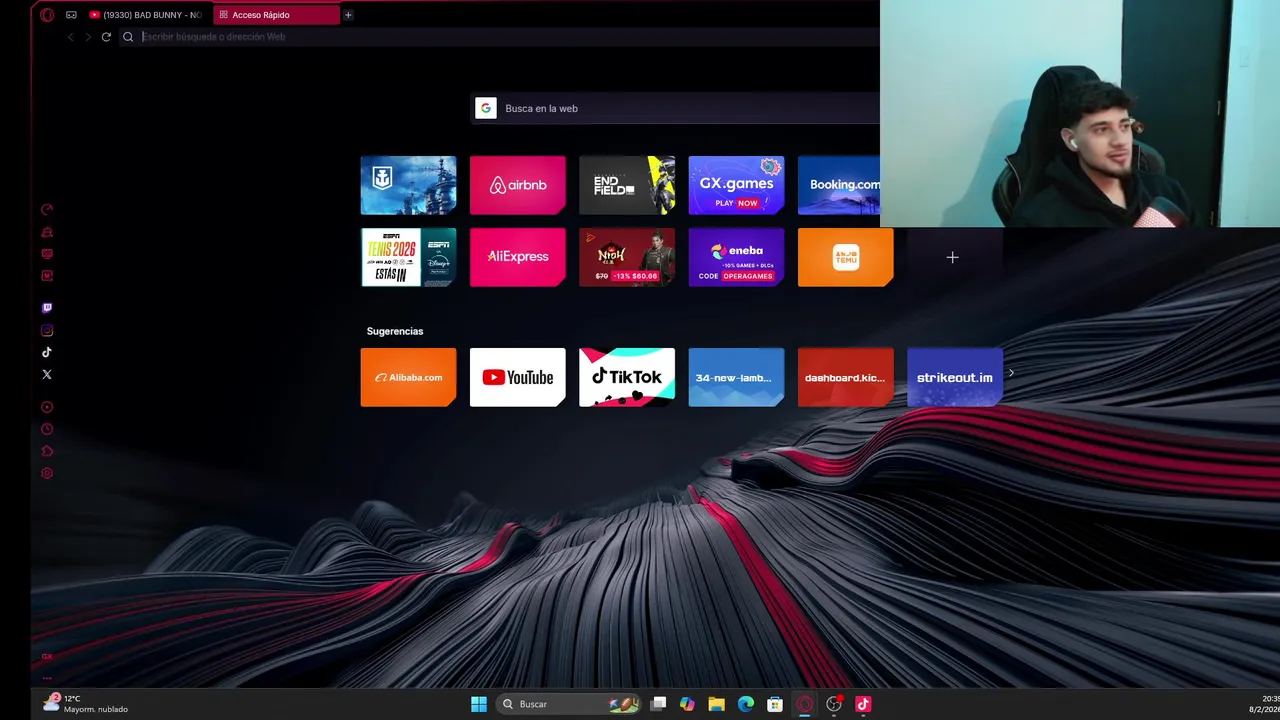Open the dashboard.kick suggestion tile
1280x720 pixels.
coord(845,377)
